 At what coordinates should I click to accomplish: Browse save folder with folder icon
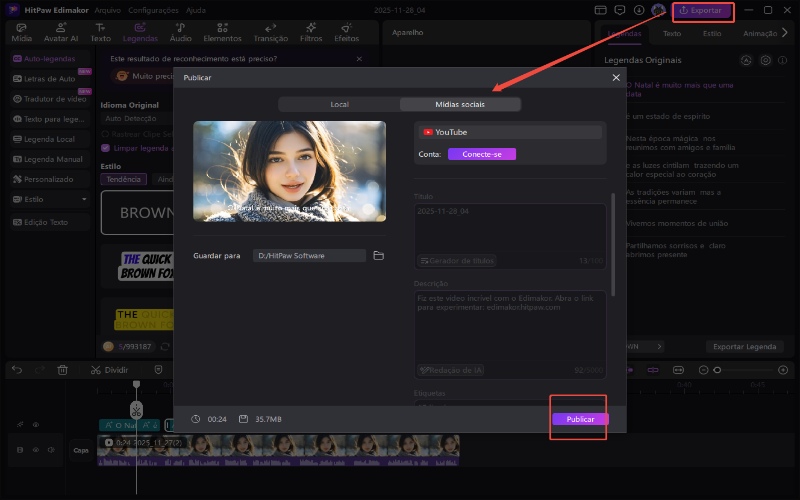(x=379, y=256)
